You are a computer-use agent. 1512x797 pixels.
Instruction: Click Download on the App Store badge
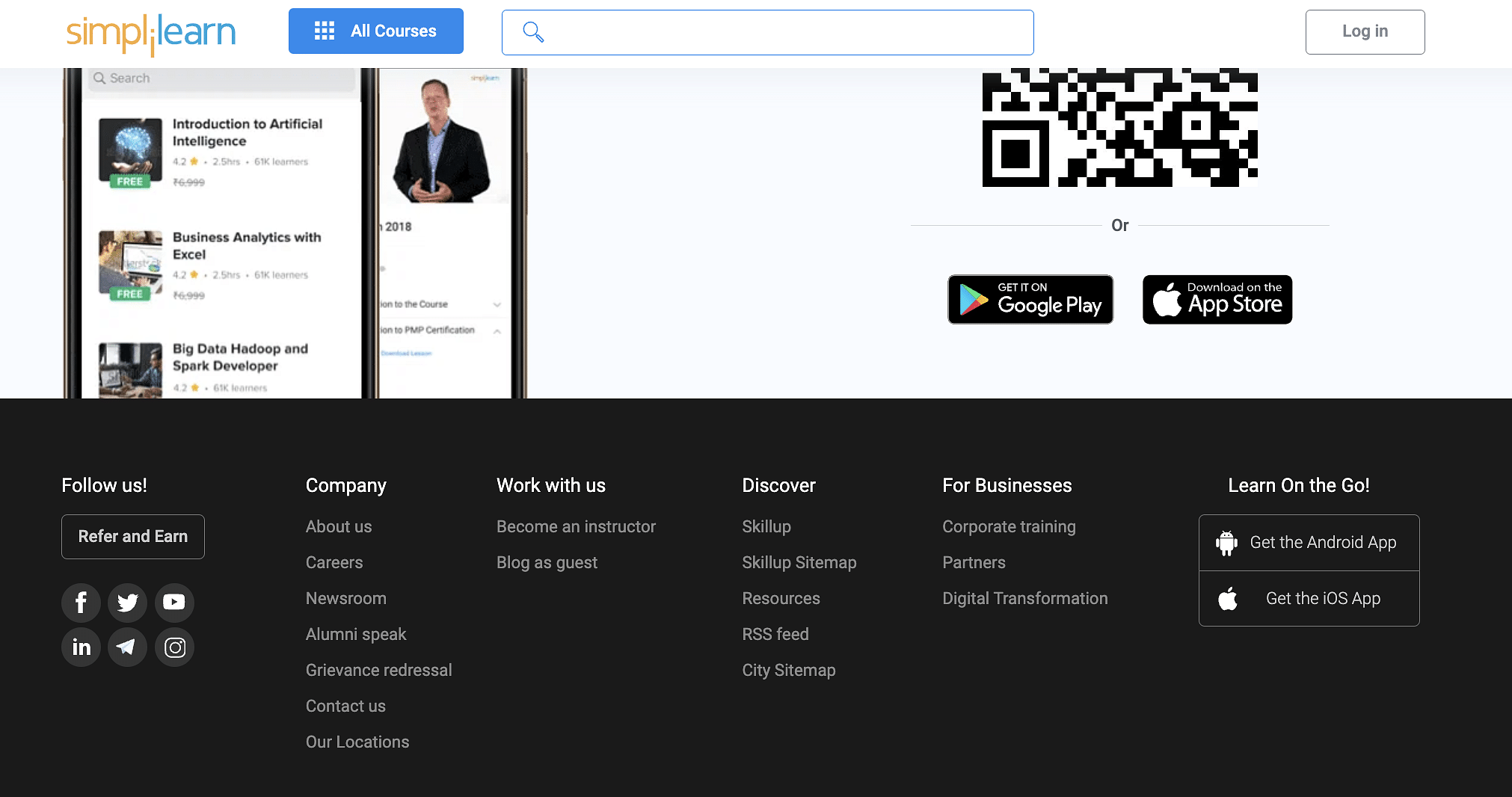click(x=1217, y=299)
